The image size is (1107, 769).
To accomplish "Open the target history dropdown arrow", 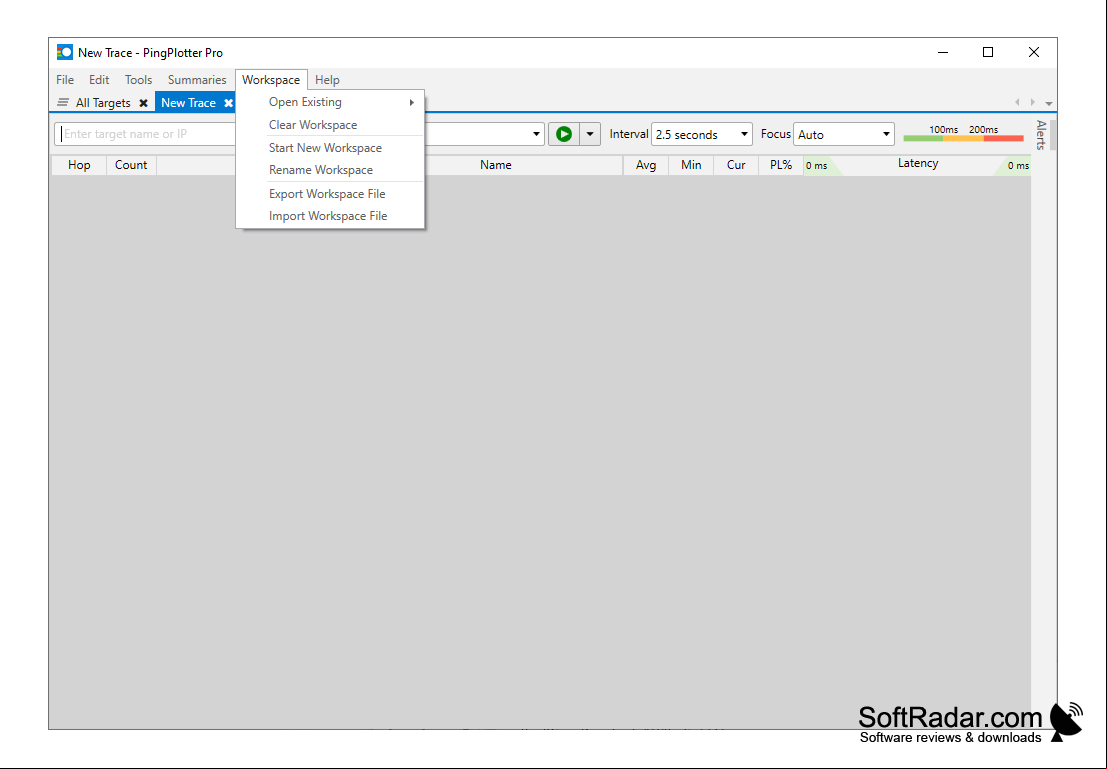I will tap(536, 134).
